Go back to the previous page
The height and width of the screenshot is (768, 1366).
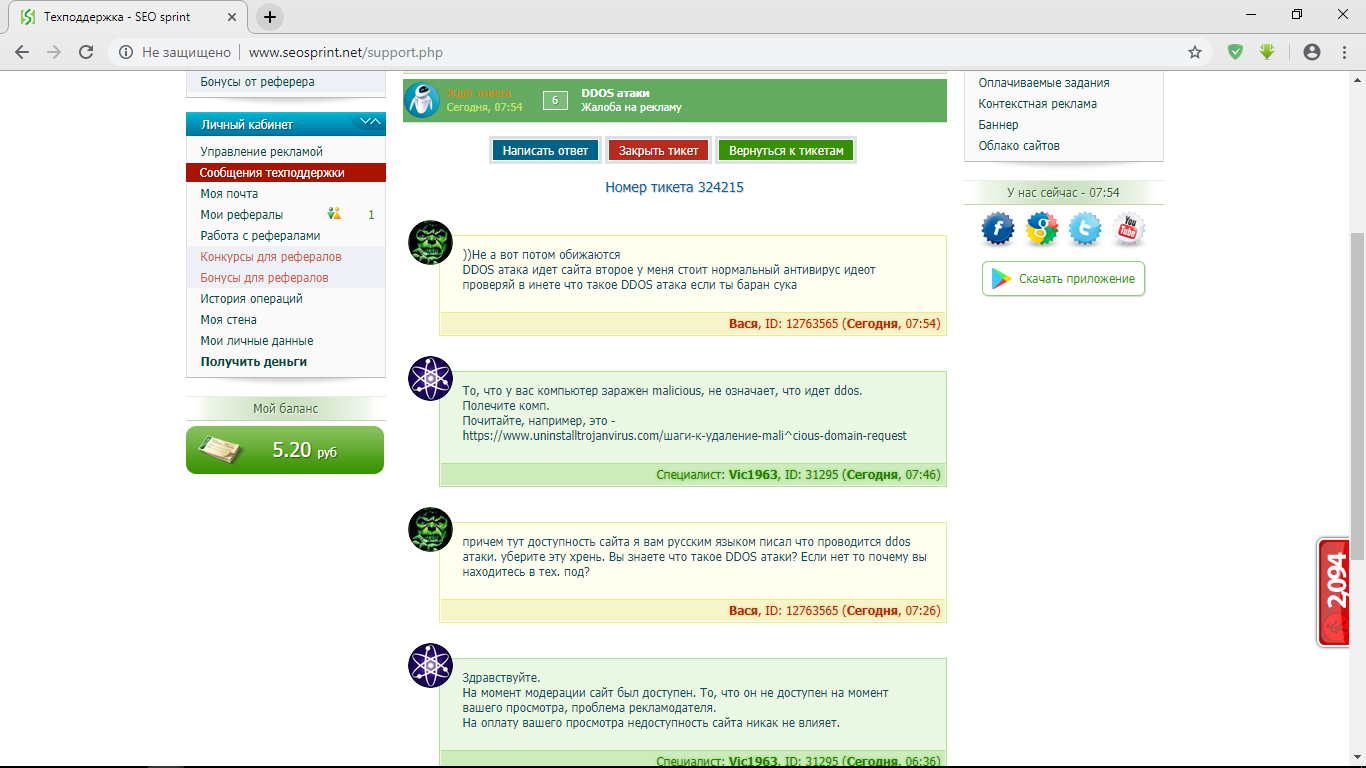point(22,52)
